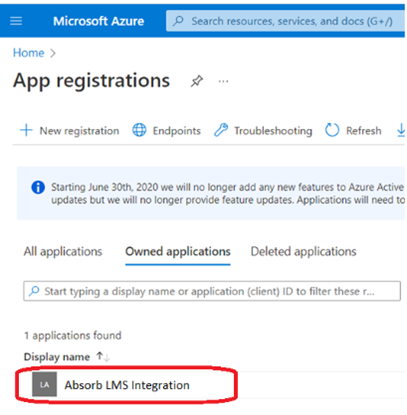Click the globe icon beside Endpoints
This screenshot has width=407, height=415.
pyautogui.click(x=139, y=130)
